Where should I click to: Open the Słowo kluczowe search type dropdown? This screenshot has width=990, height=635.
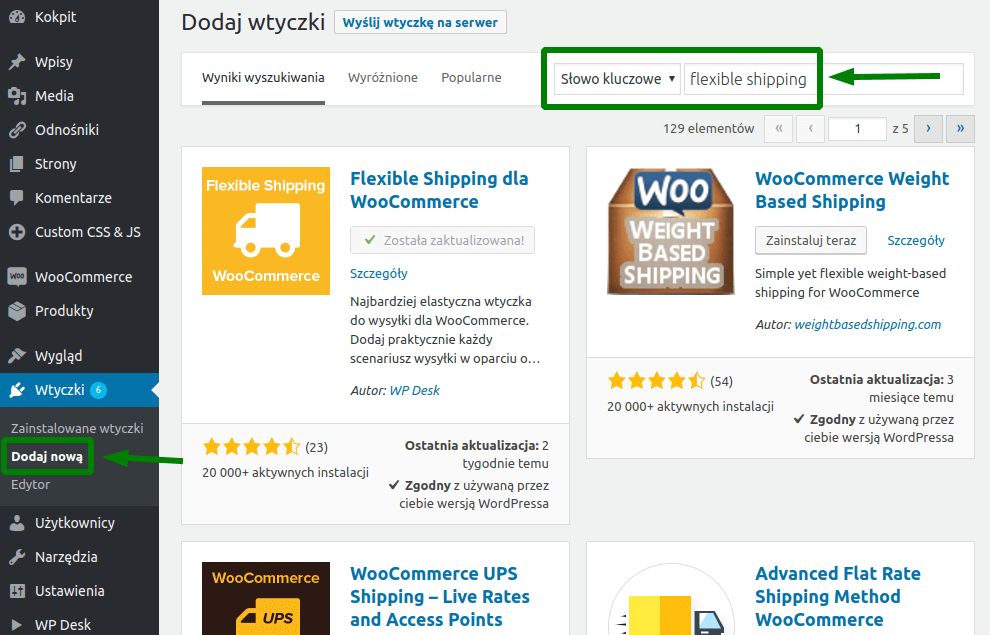click(617, 79)
